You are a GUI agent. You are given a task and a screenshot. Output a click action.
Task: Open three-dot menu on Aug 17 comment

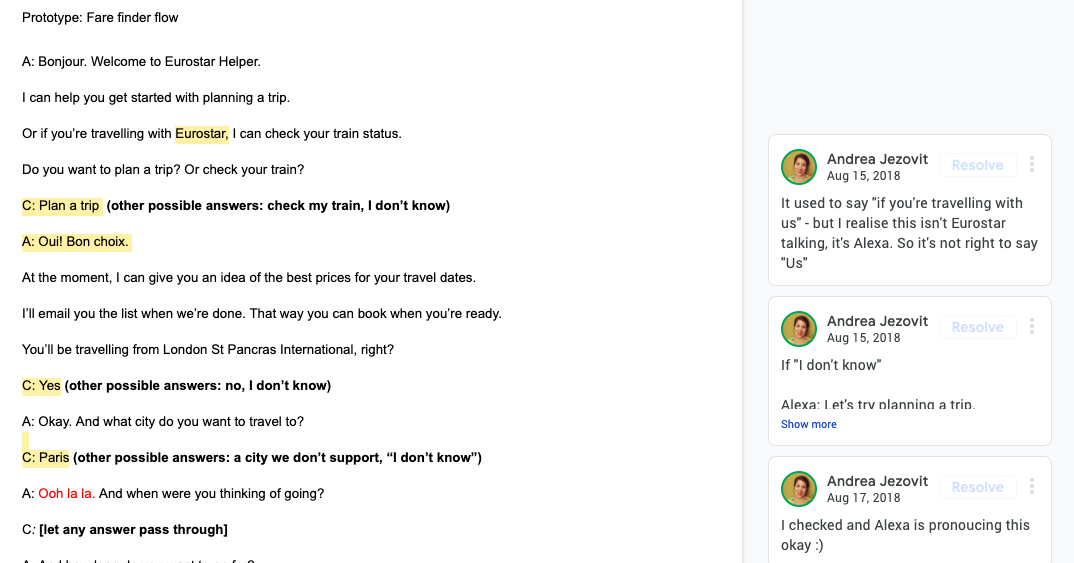pos(1032,487)
